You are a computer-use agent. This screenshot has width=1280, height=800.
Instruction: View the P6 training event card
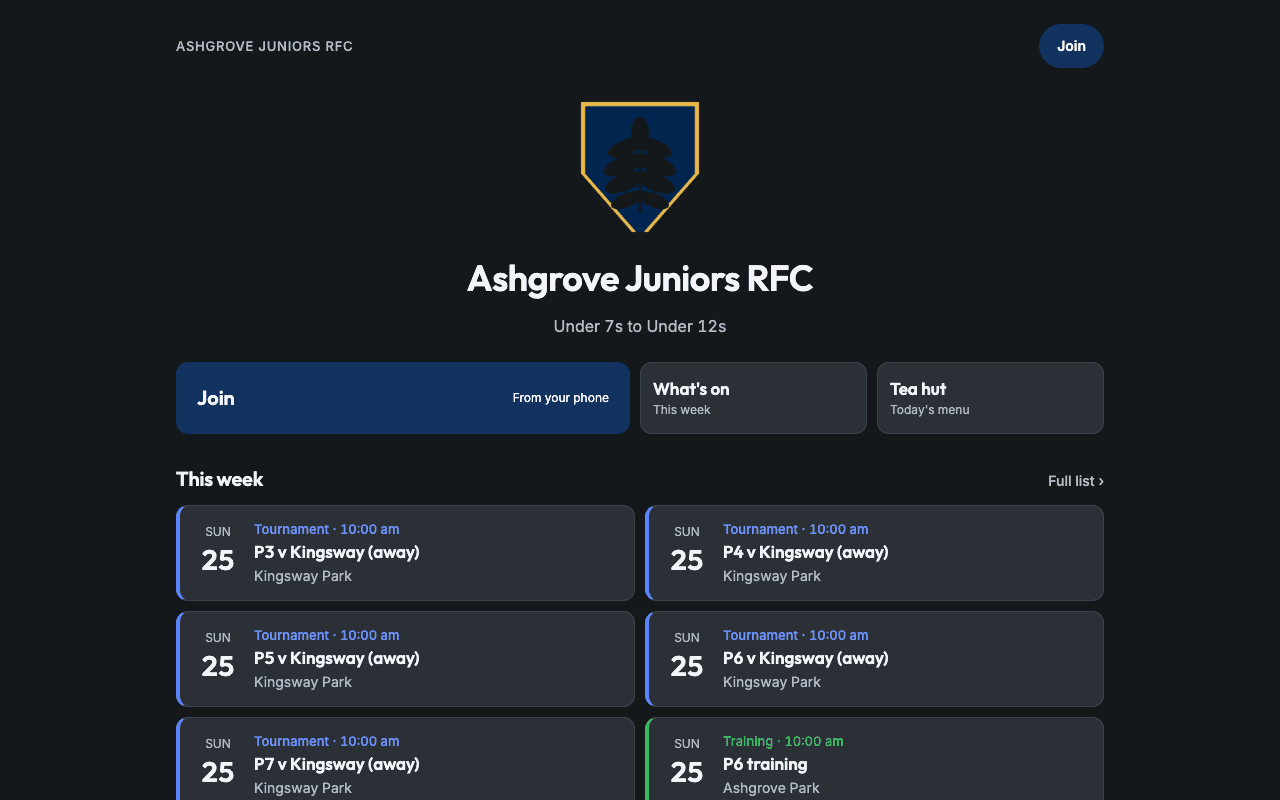[874, 759]
